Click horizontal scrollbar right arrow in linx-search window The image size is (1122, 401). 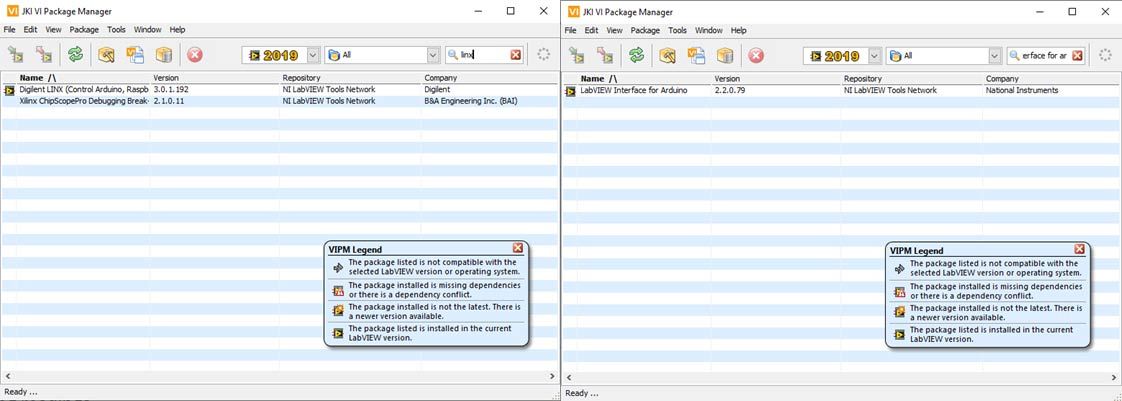pos(552,376)
